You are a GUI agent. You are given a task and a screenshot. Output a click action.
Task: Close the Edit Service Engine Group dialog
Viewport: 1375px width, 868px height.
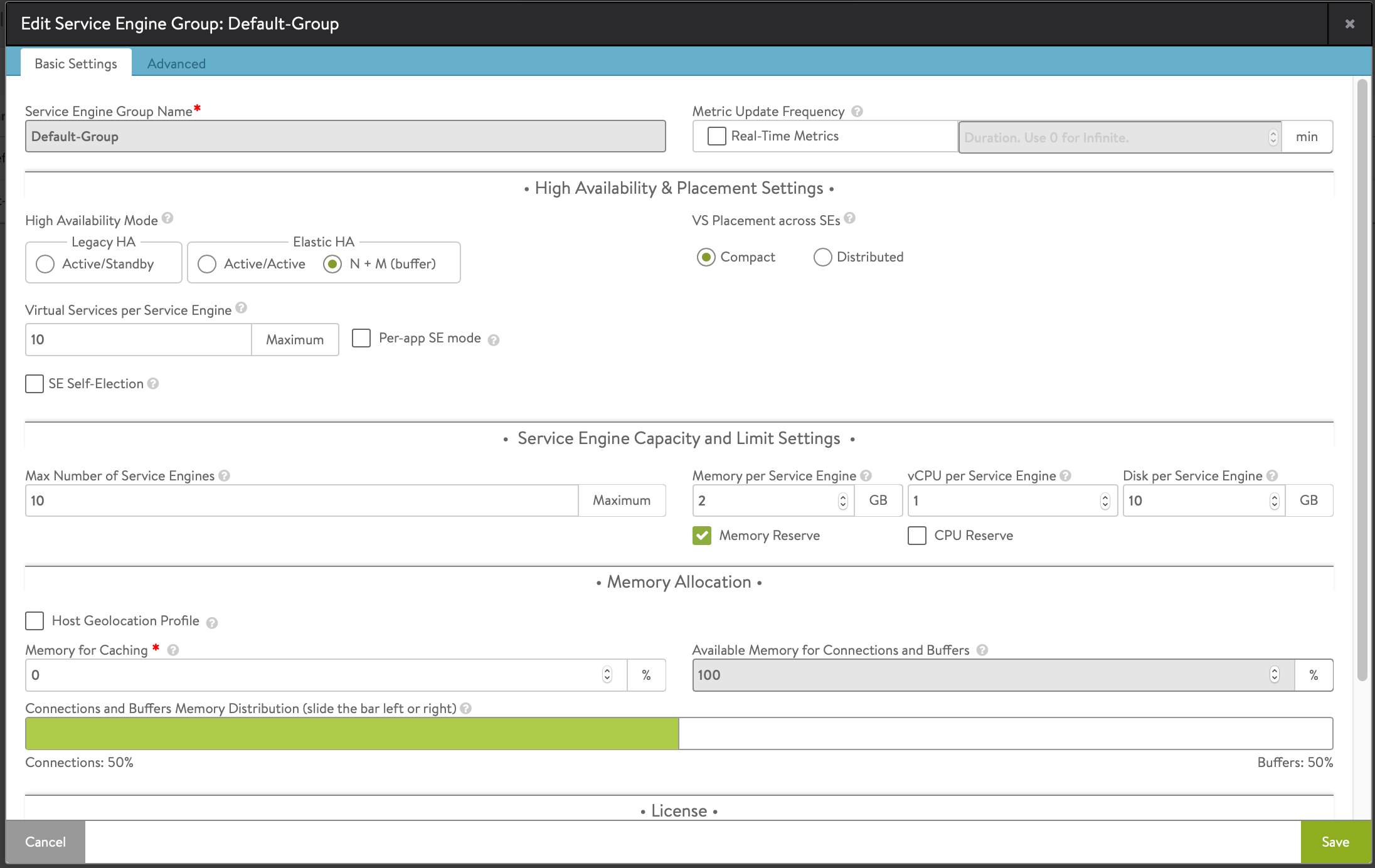click(x=1350, y=24)
